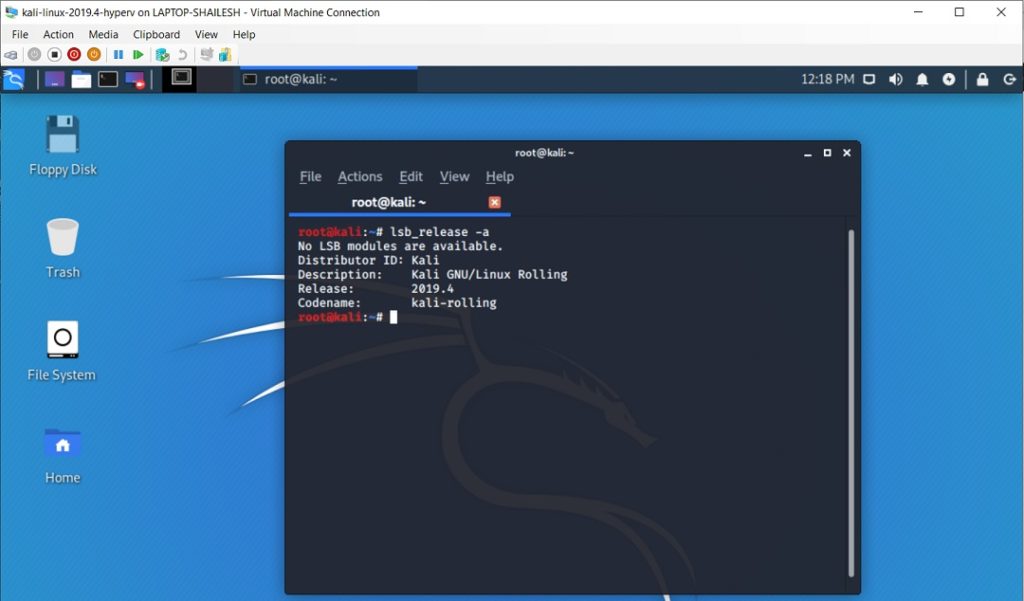Click the root@kali taskbar window button
Screen dimensions: 1024x601
(328, 79)
